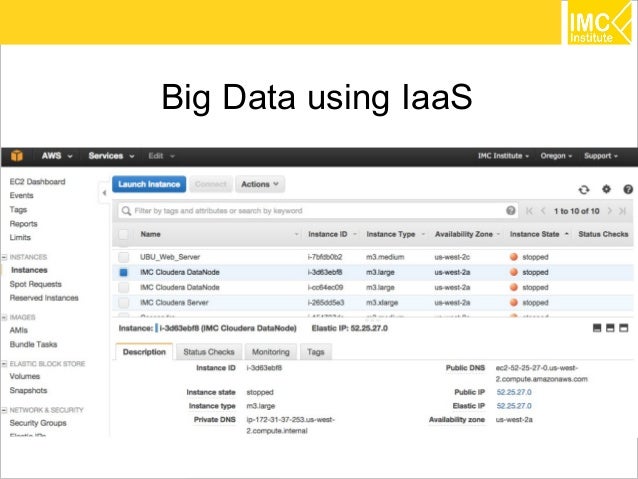Image resolution: width=638 pixels, height=479 pixels.
Task: Open Spot Requests in the sidebar
Action: pyautogui.click(x=35, y=284)
